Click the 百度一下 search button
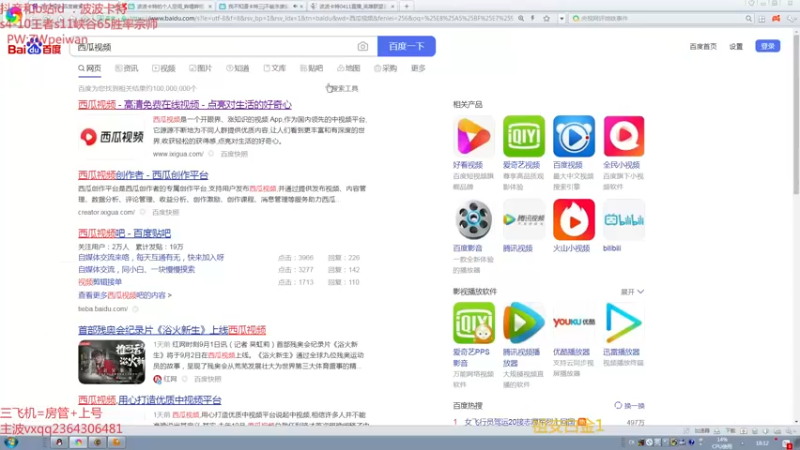 point(406,46)
